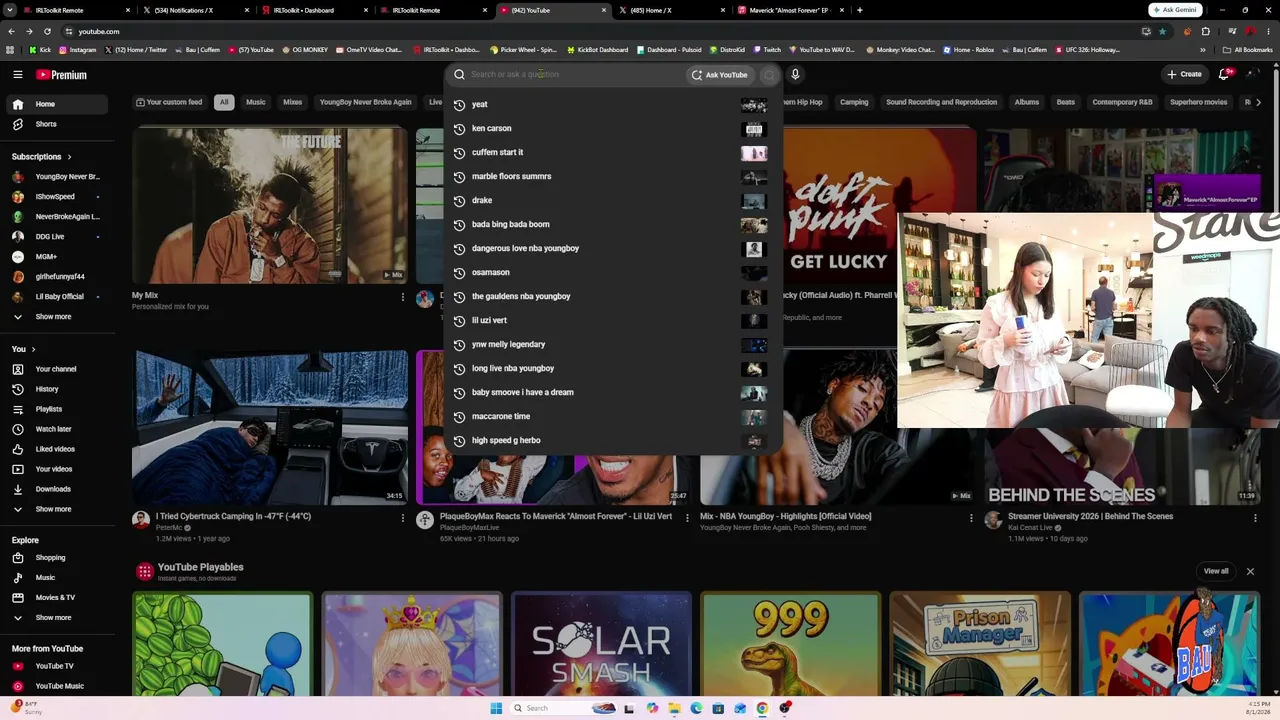Viewport: 1280px width, 720px height.
Task: Open Liked videos in the sidebar
Action: (x=57, y=449)
